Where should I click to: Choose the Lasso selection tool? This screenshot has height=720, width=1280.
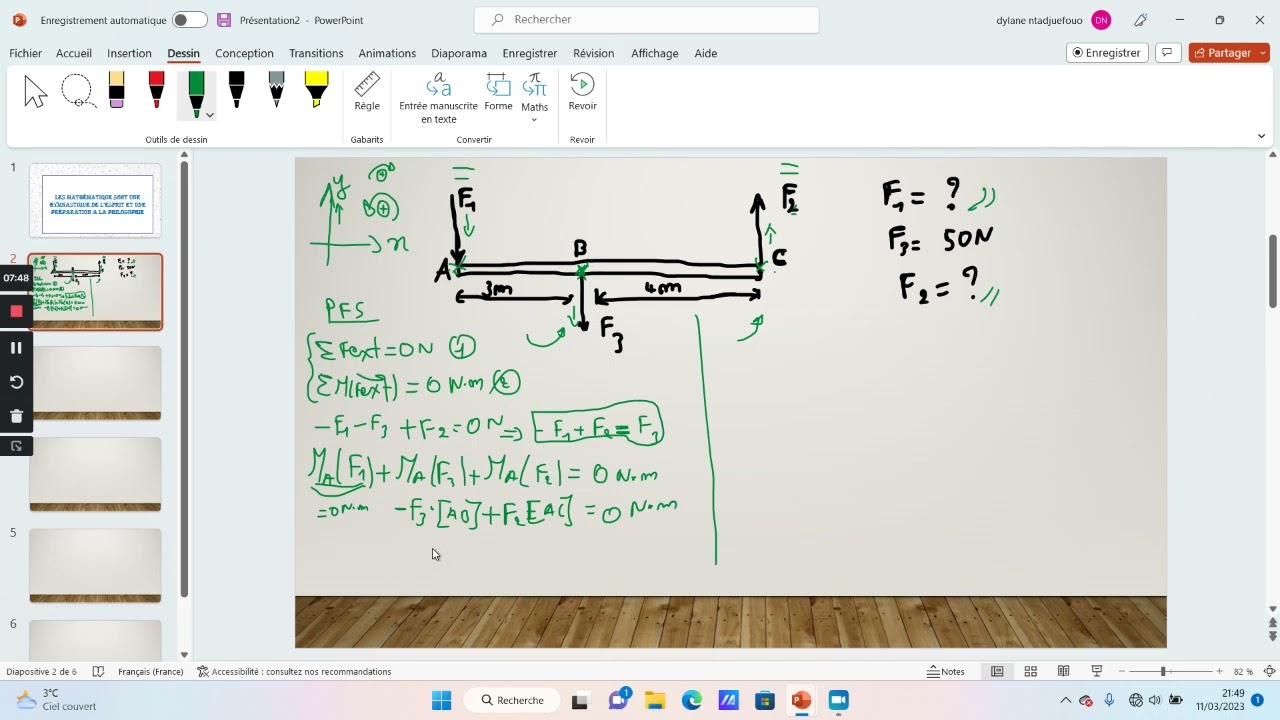pyautogui.click(x=77, y=92)
